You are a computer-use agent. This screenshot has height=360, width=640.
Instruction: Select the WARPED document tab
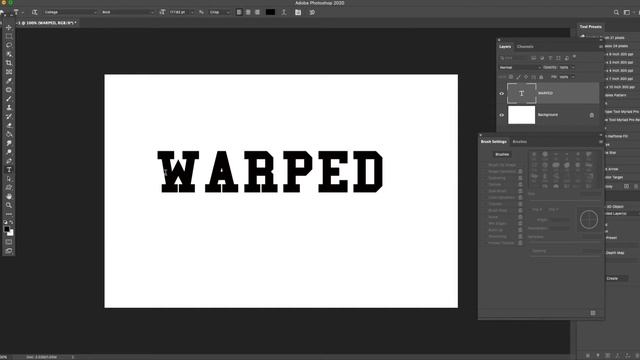tap(47, 23)
